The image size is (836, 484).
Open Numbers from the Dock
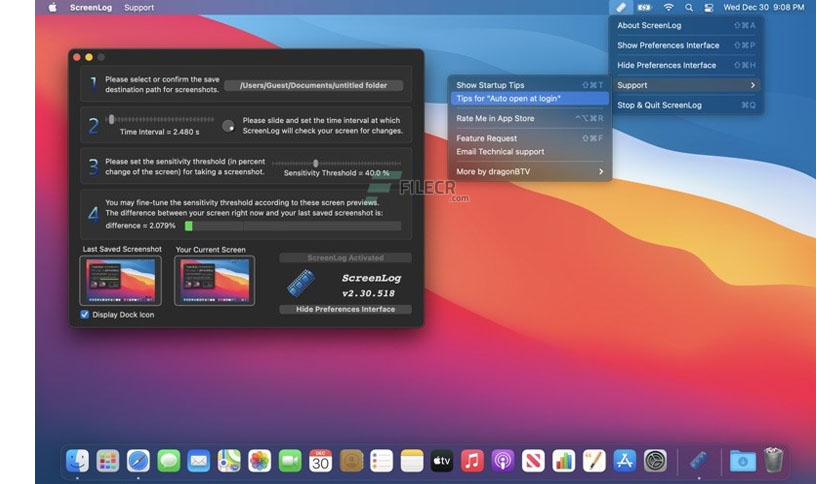(x=564, y=461)
